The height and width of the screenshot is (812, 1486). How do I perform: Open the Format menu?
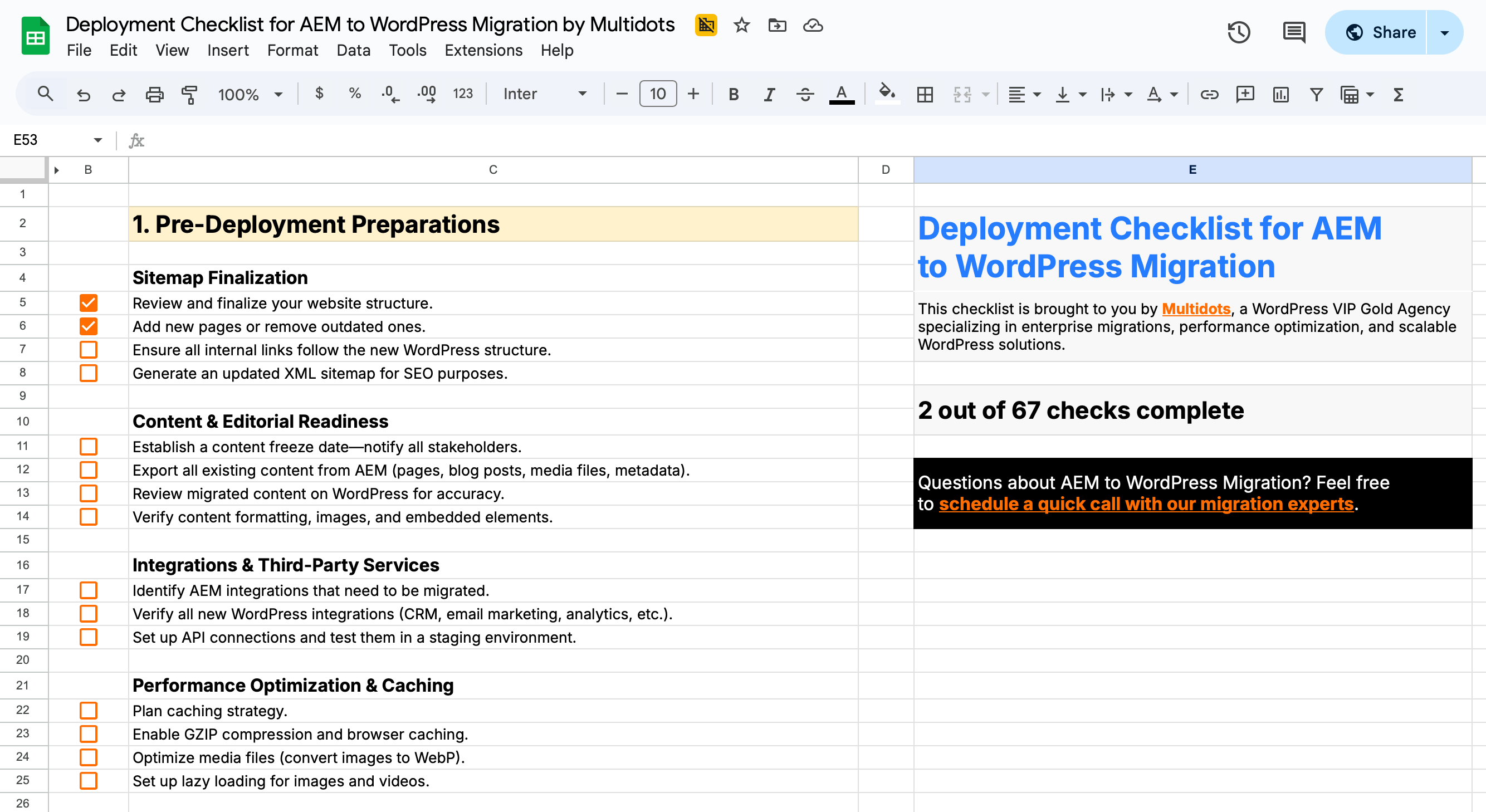click(x=292, y=50)
